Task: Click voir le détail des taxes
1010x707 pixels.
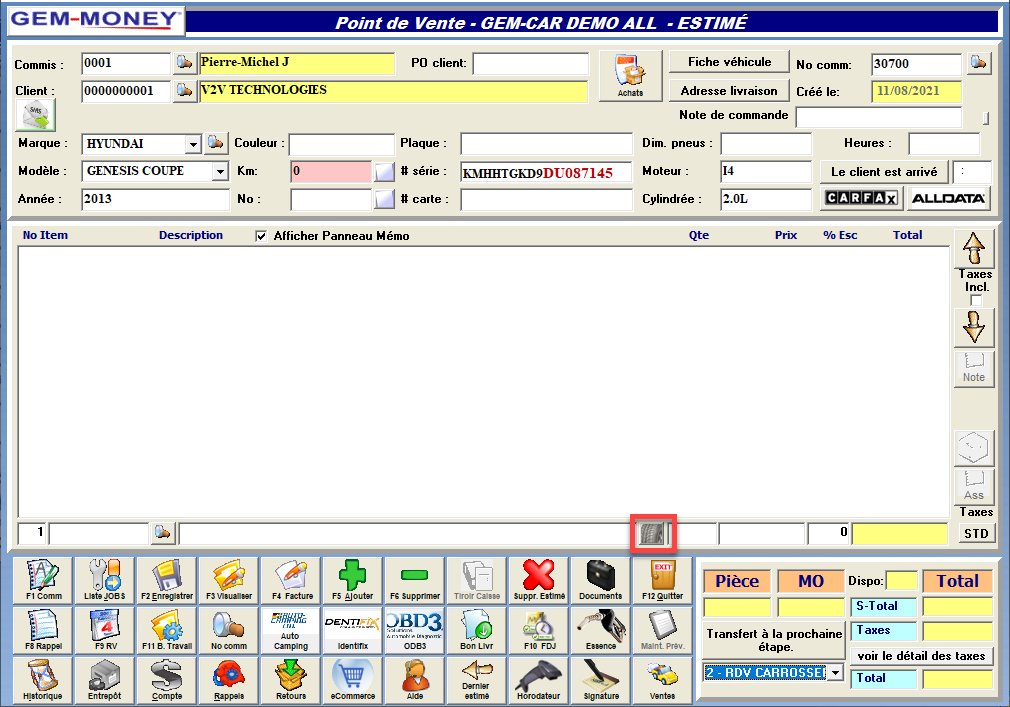Action: coord(921,656)
